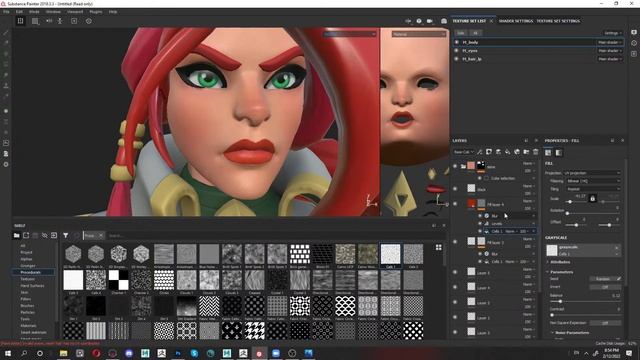Toggle visibility of H_body texture set

tap(456, 42)
